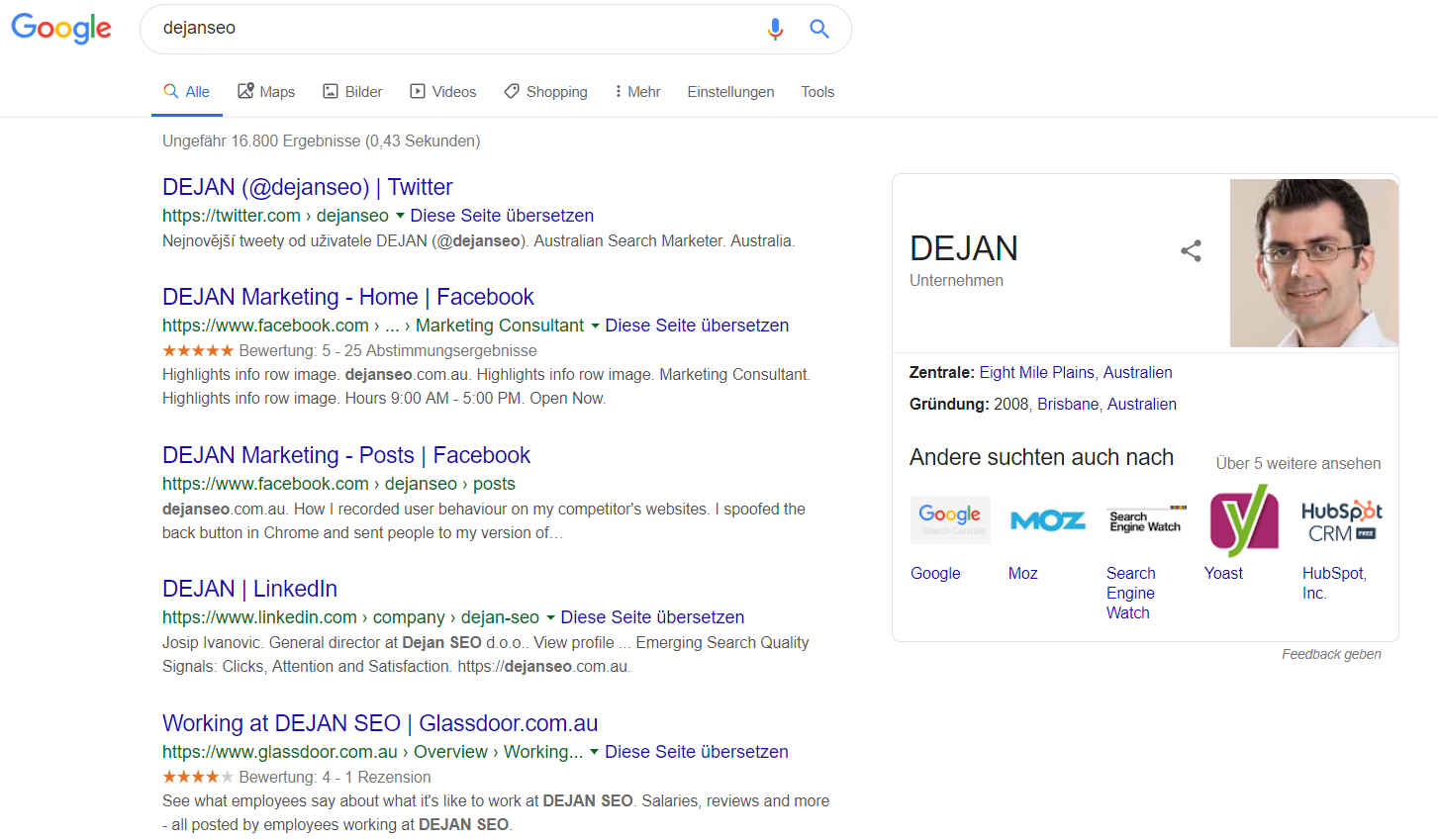Open the 'DEJAN (@dejanseo) | Twitter' result

point(307,187)
